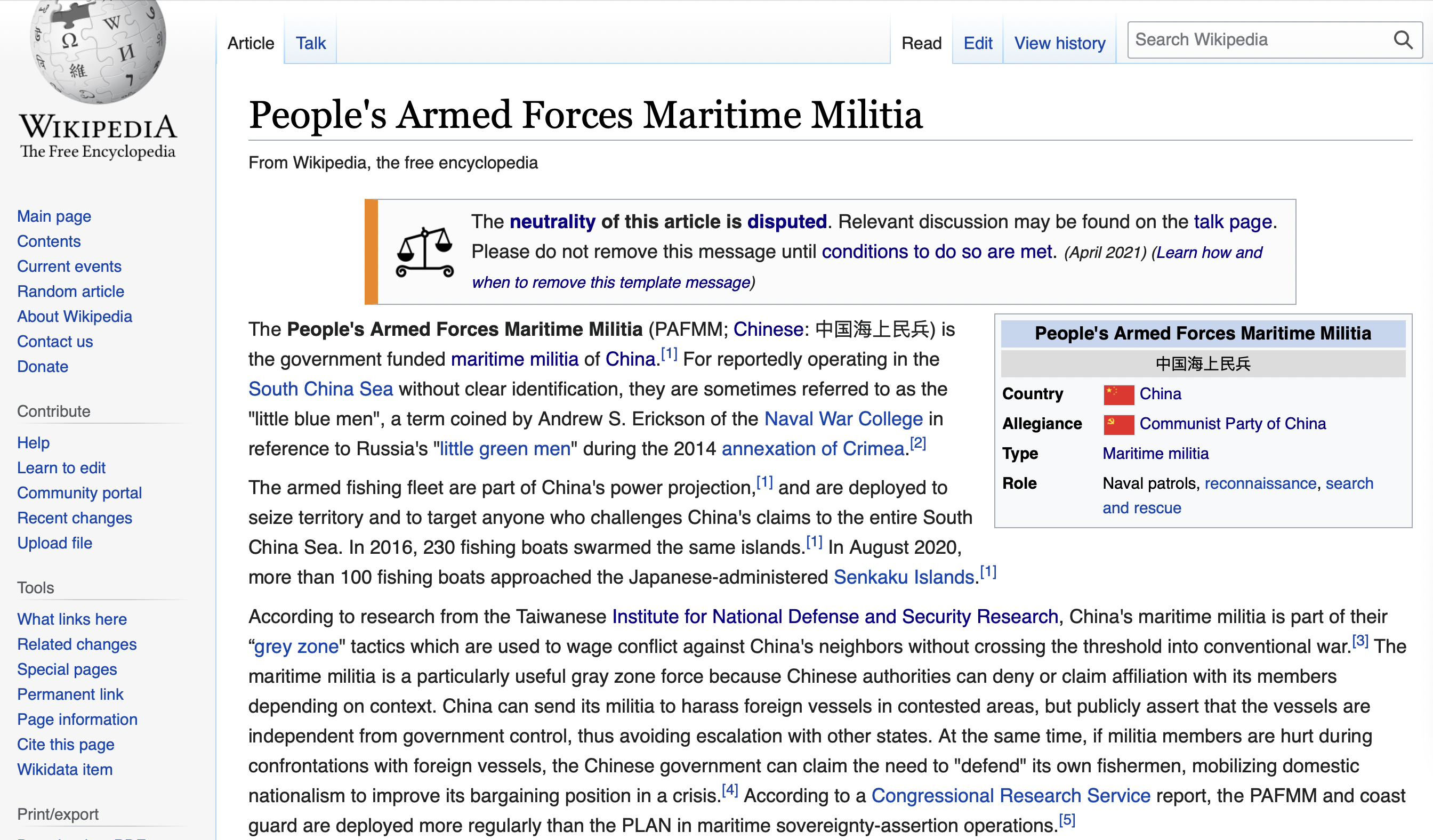Click Cite this page link
Viewport: 1433px width, 840px height.
pos(66,744)
